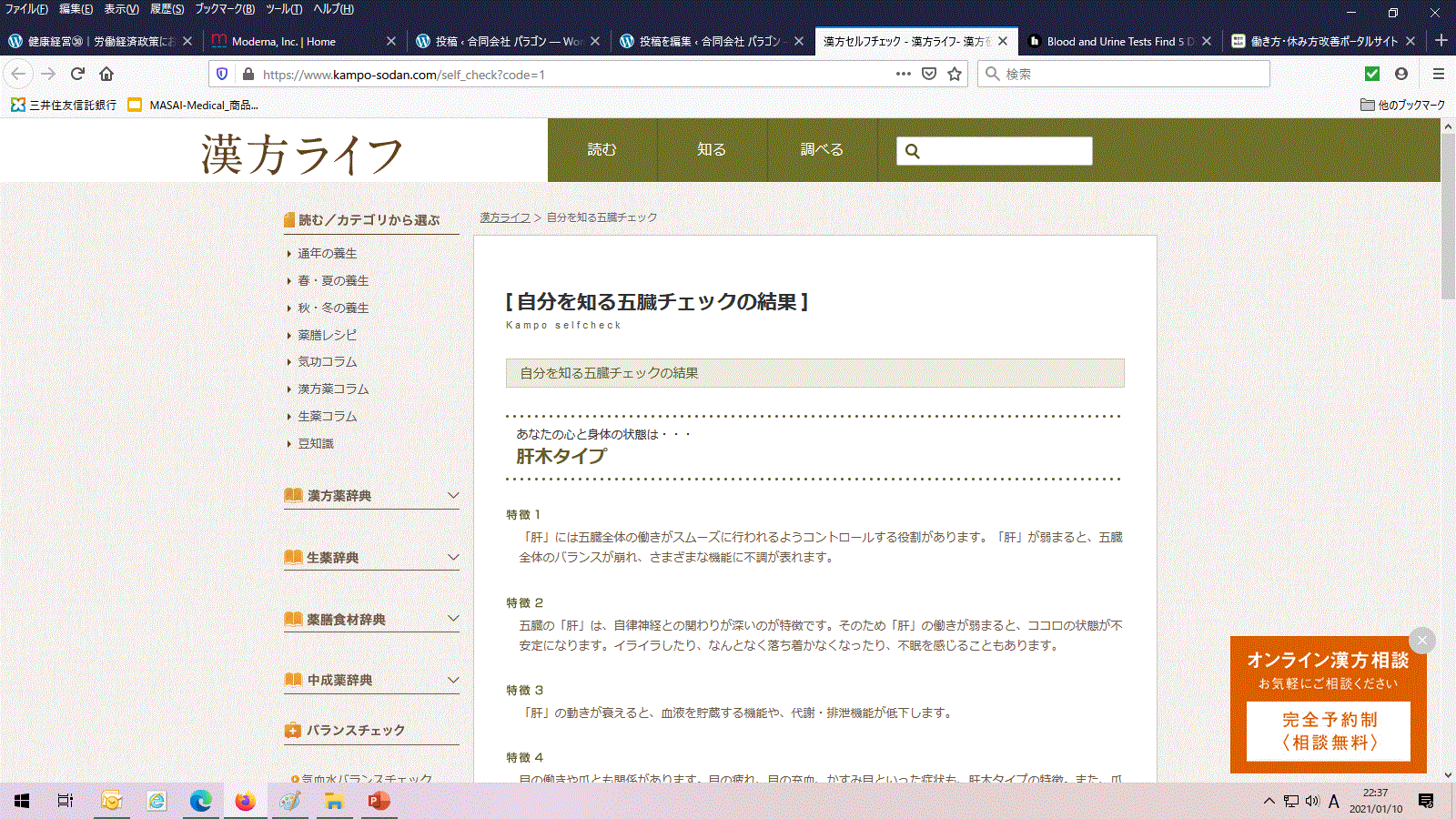The image size is (1456, 819).
Task: Save the page to Pocket
Action: click(x=929, y=74)
